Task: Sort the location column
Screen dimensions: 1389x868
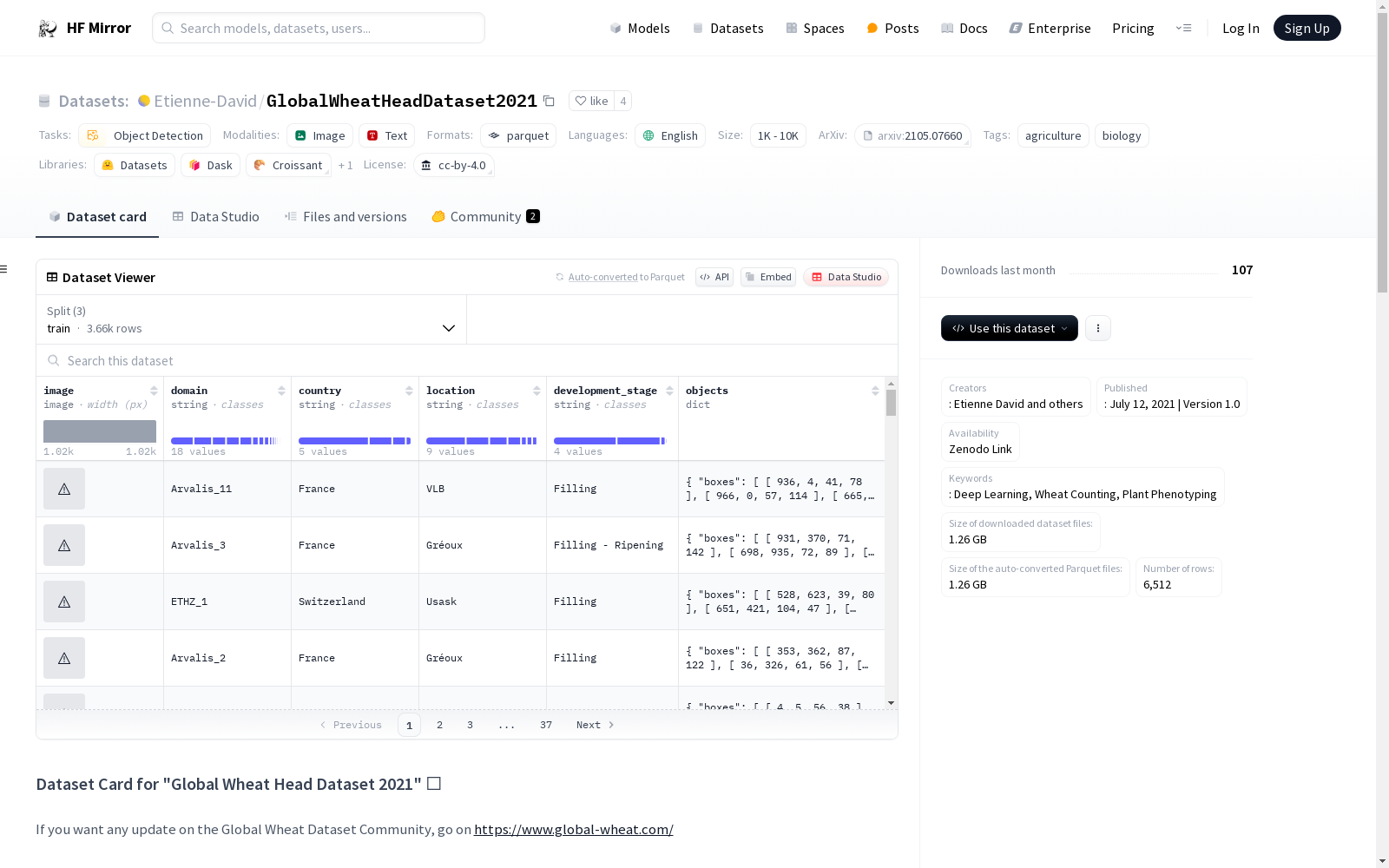Action: (x=537, y=391)
